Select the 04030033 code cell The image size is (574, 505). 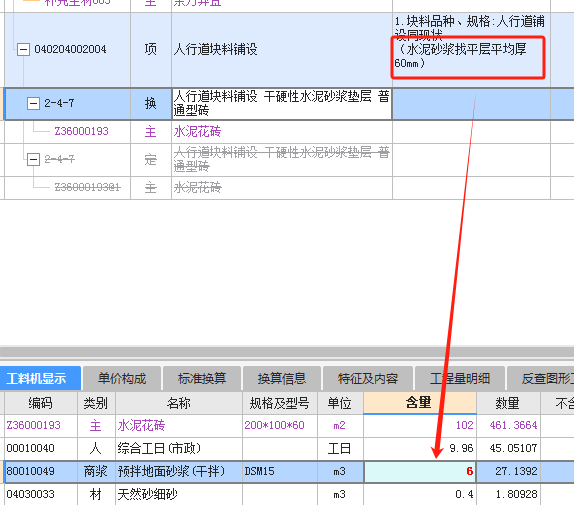(41, 494)
